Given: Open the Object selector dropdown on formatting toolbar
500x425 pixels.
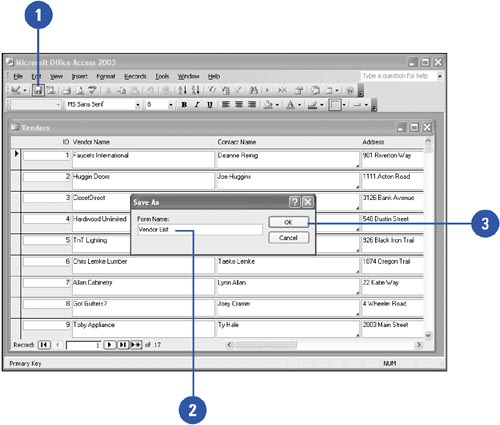Looking at the screenshot, I should (x=58, y=105).
